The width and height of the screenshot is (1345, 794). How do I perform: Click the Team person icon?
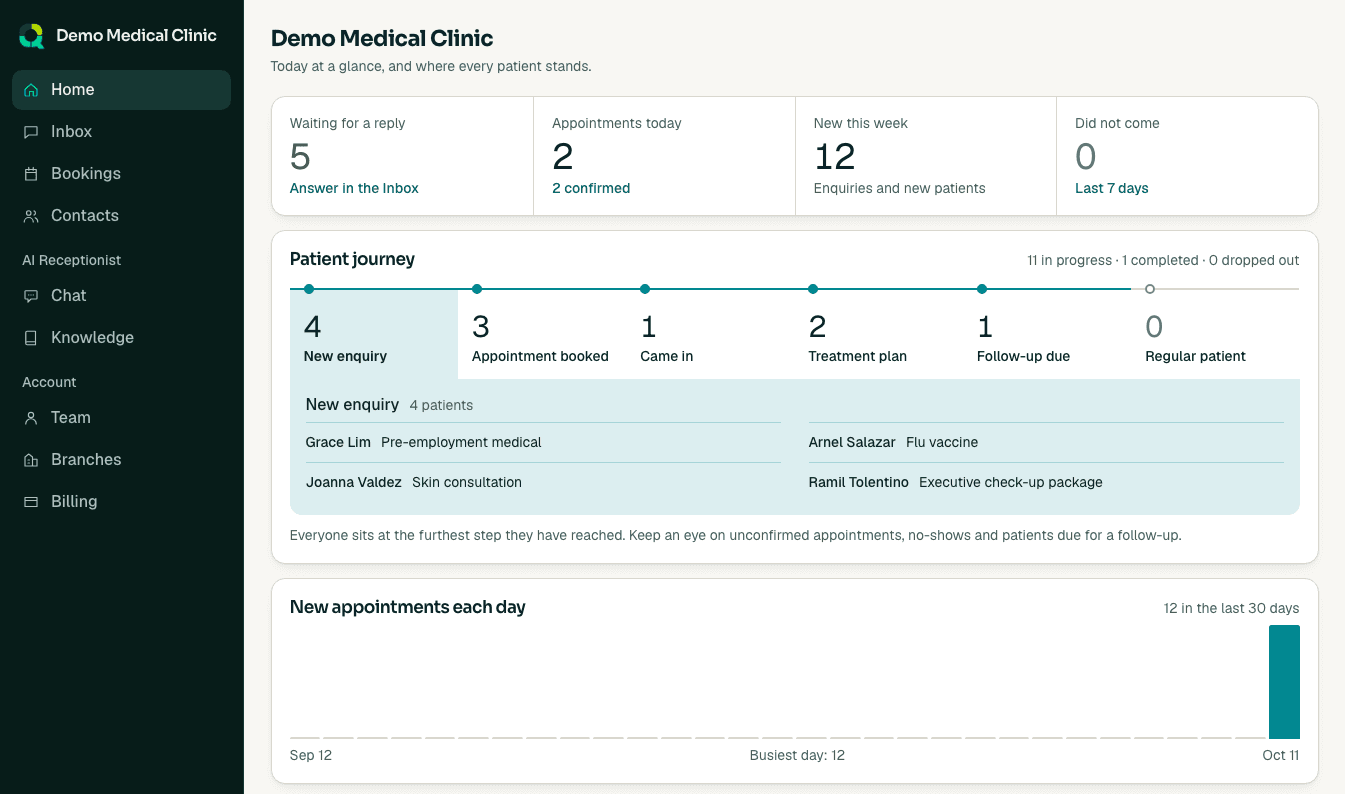[31, 418]
